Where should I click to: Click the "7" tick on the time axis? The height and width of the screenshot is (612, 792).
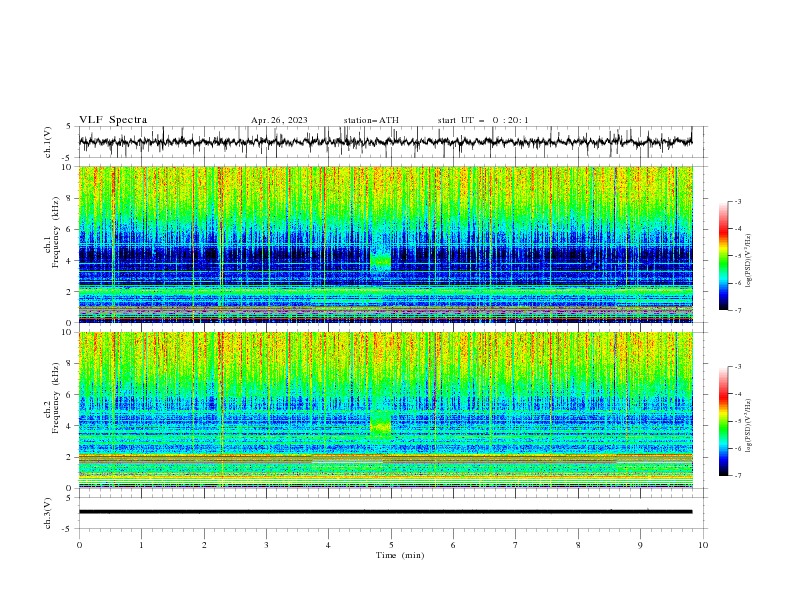pyautogui.click(x=516, y=545)
